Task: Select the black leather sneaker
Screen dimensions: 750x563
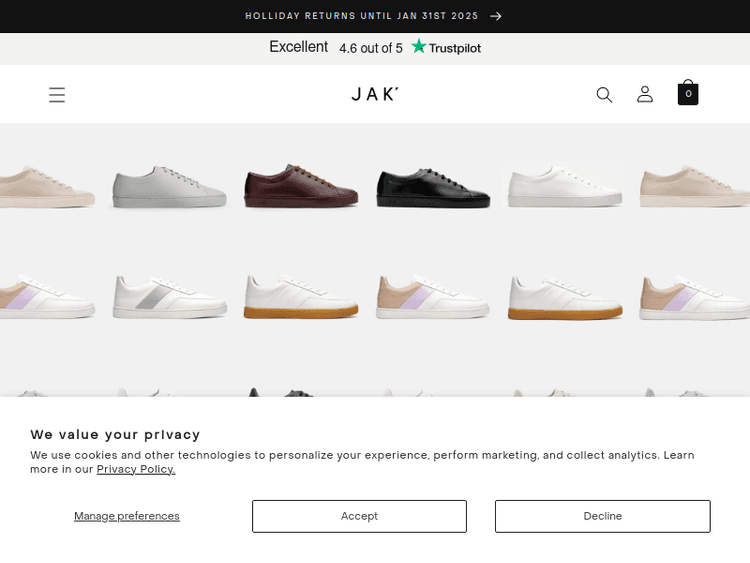Action: [x=433, y=186]
